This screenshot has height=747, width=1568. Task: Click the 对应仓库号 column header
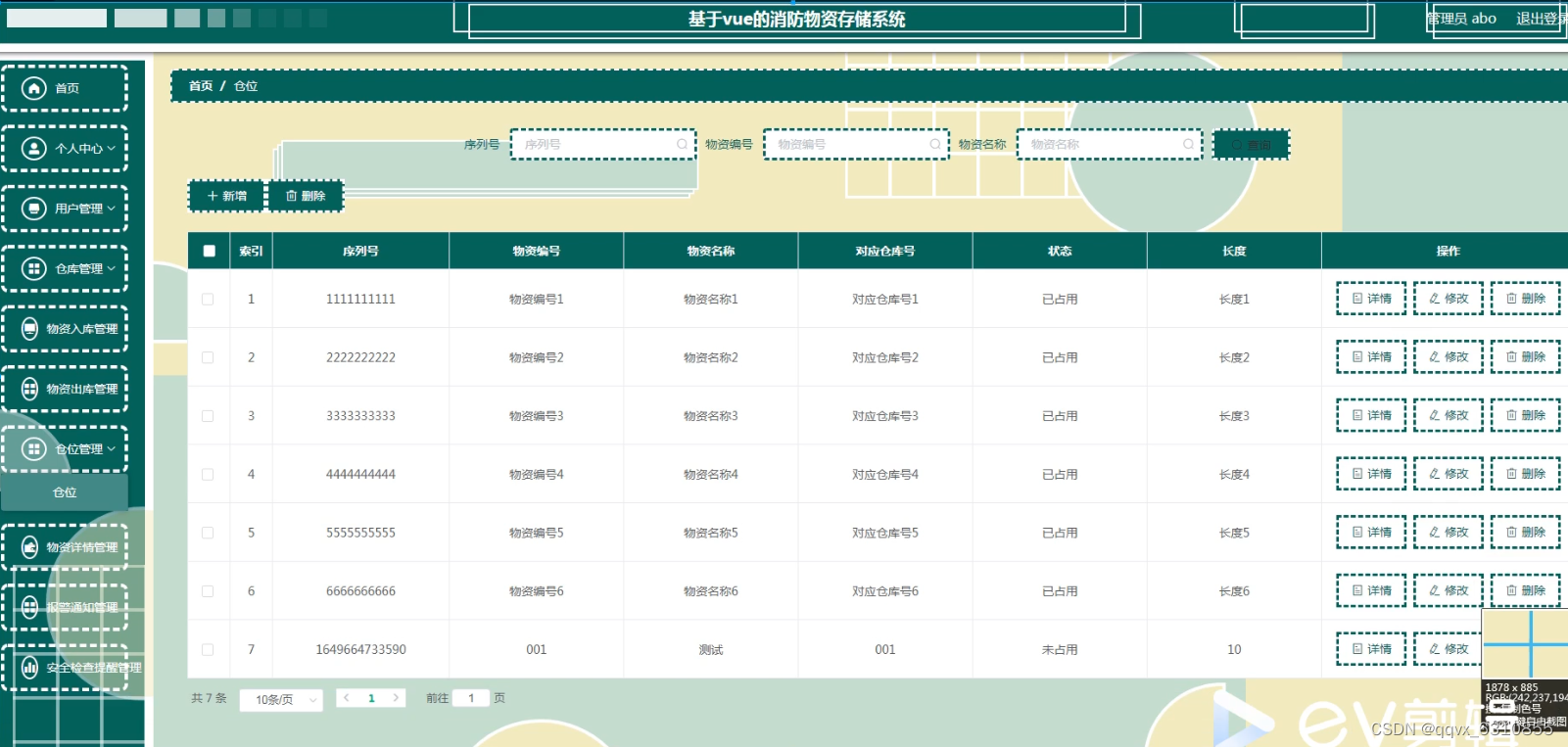coord(885,251)
